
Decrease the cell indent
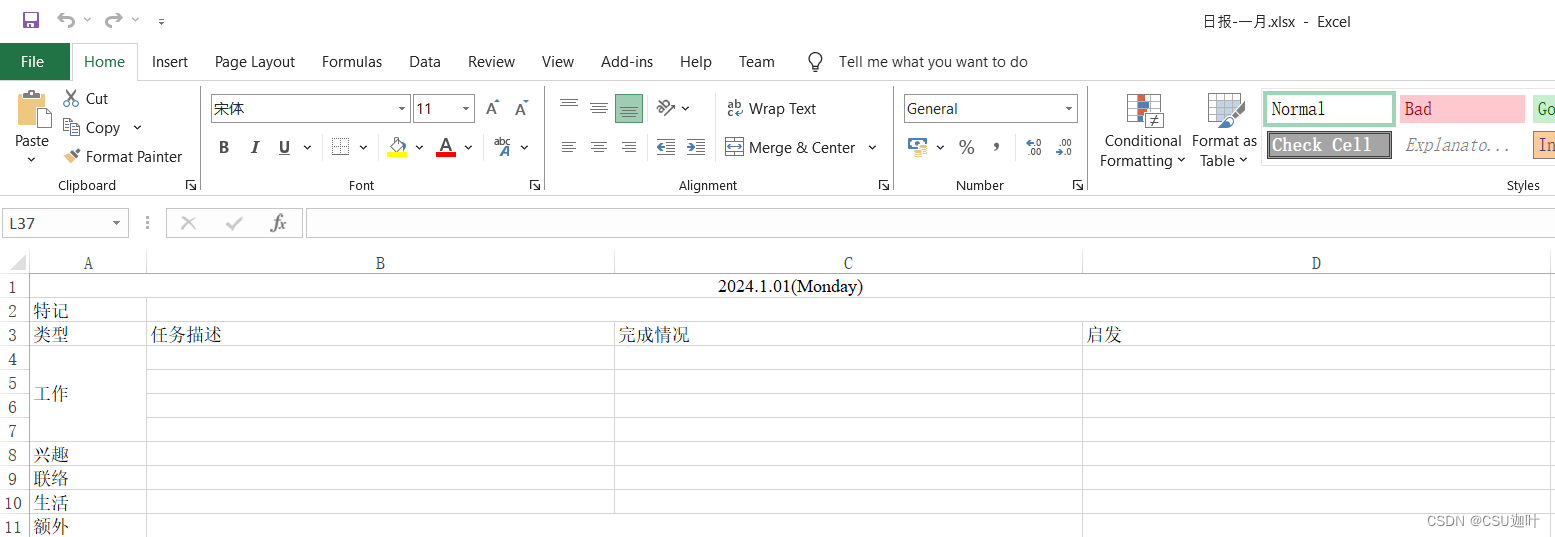point(666,147)
